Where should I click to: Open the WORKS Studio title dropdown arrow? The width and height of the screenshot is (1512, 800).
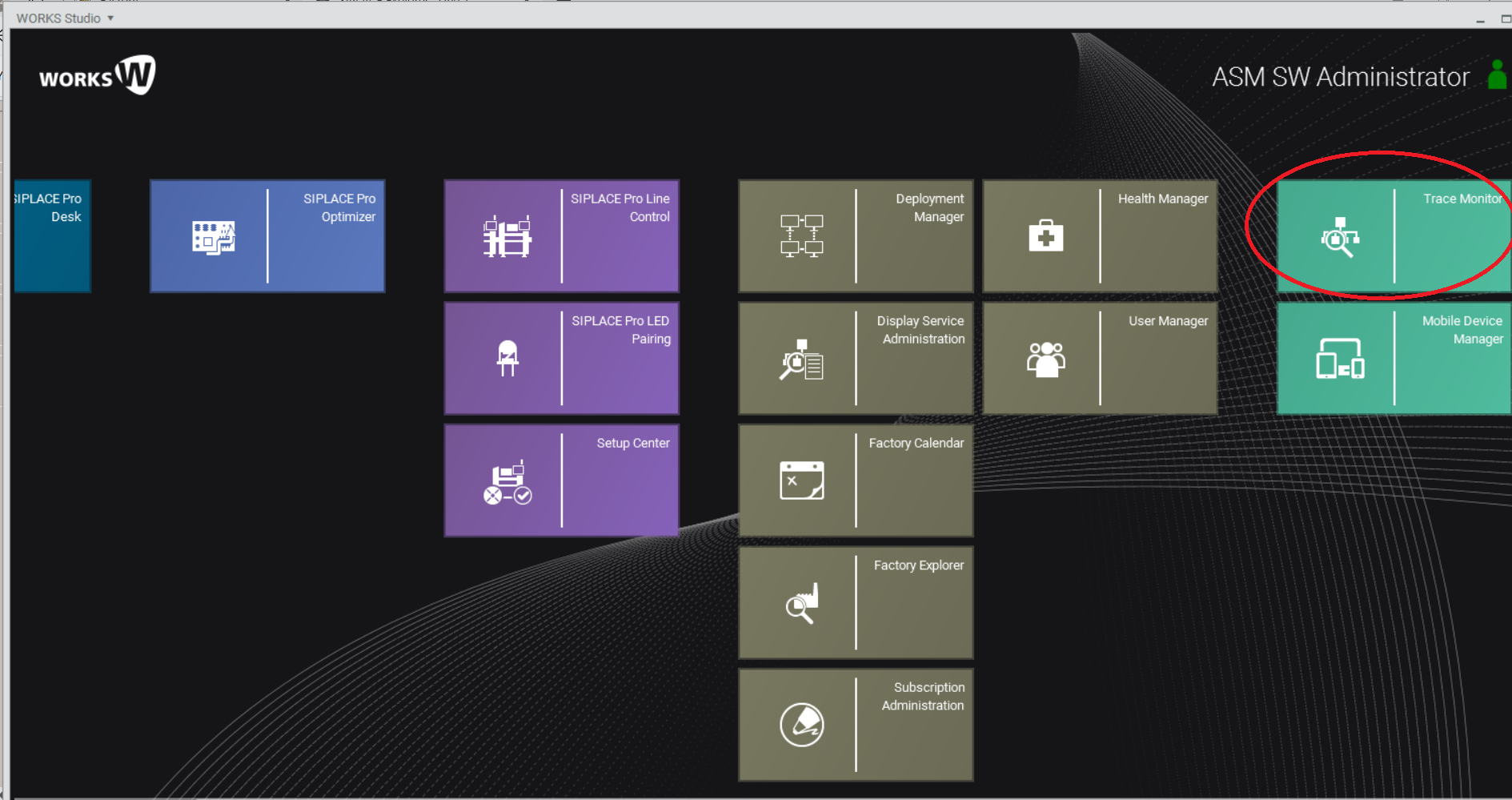[x=110, y=18]
